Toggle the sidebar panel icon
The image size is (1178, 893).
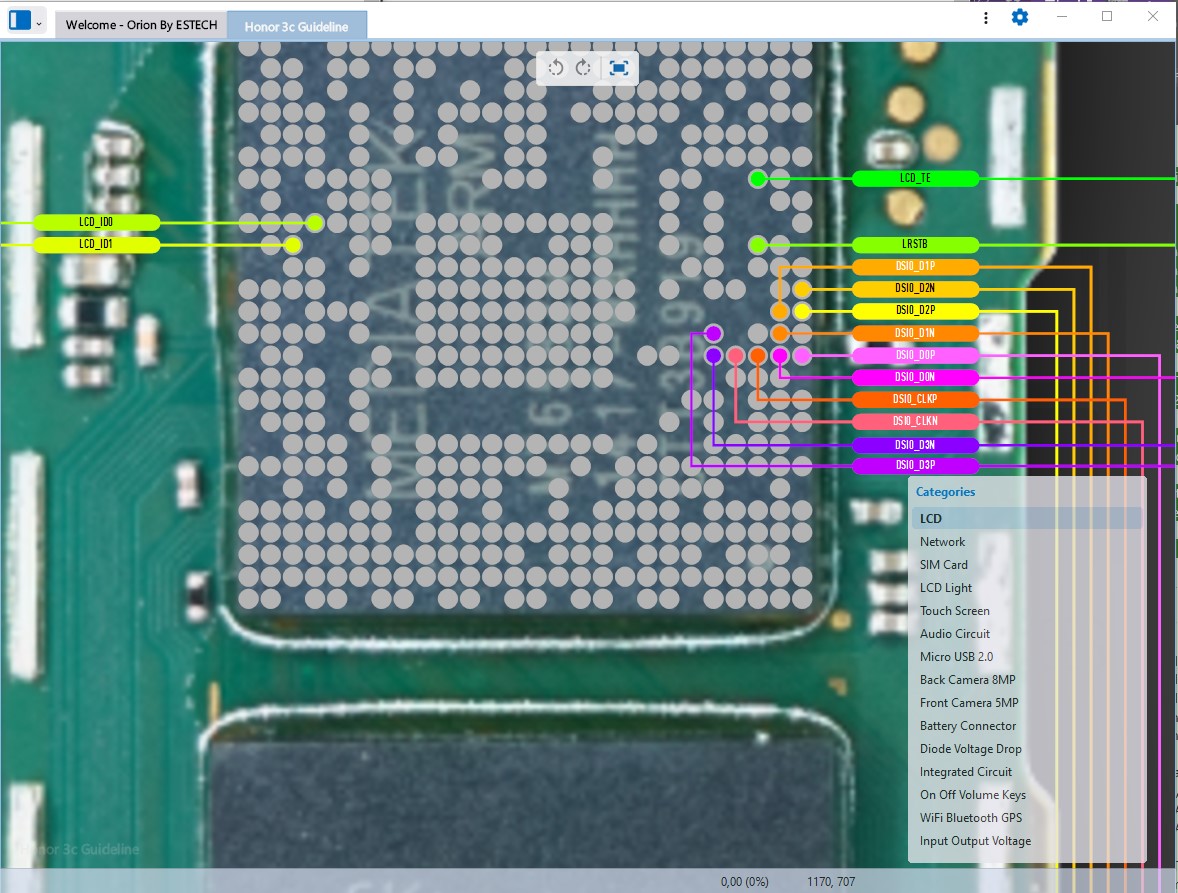20,21
